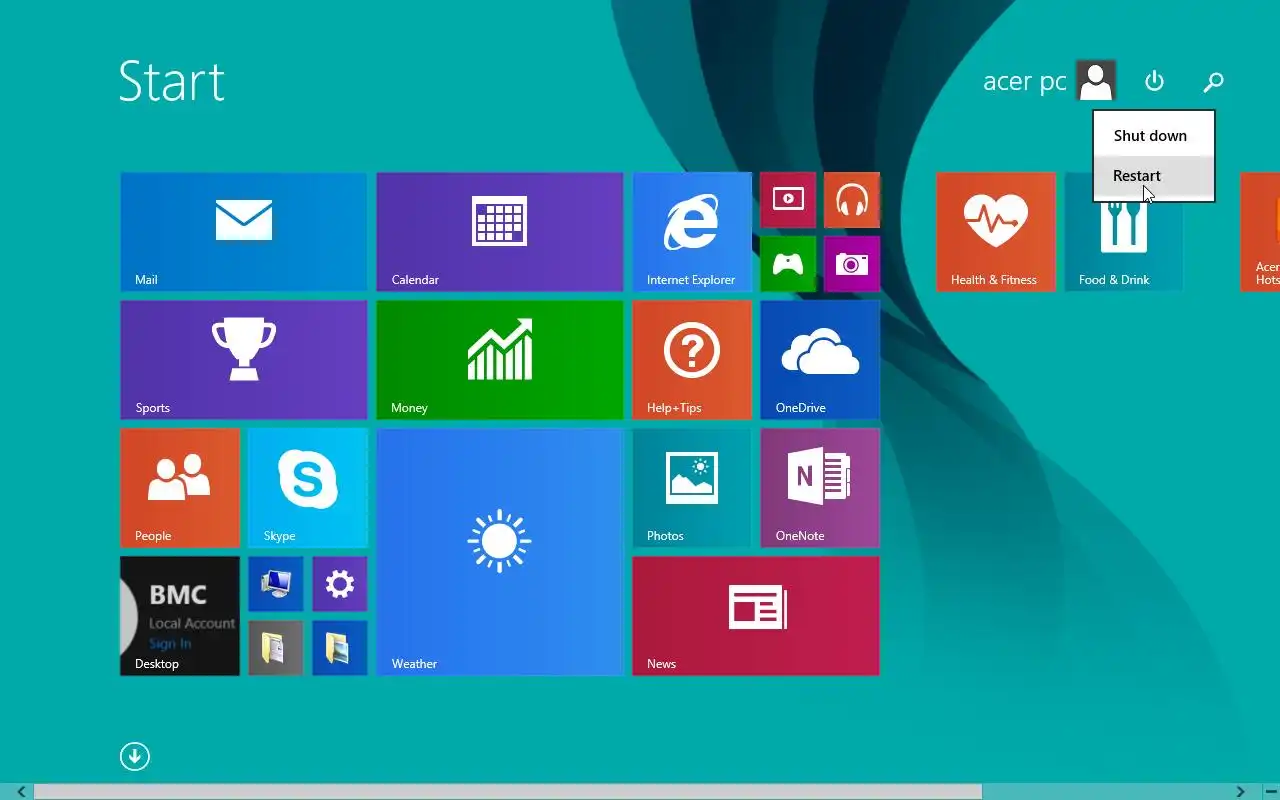Open the Calendar tile
Screen dimensions: 1280x800
pos(500,232)
